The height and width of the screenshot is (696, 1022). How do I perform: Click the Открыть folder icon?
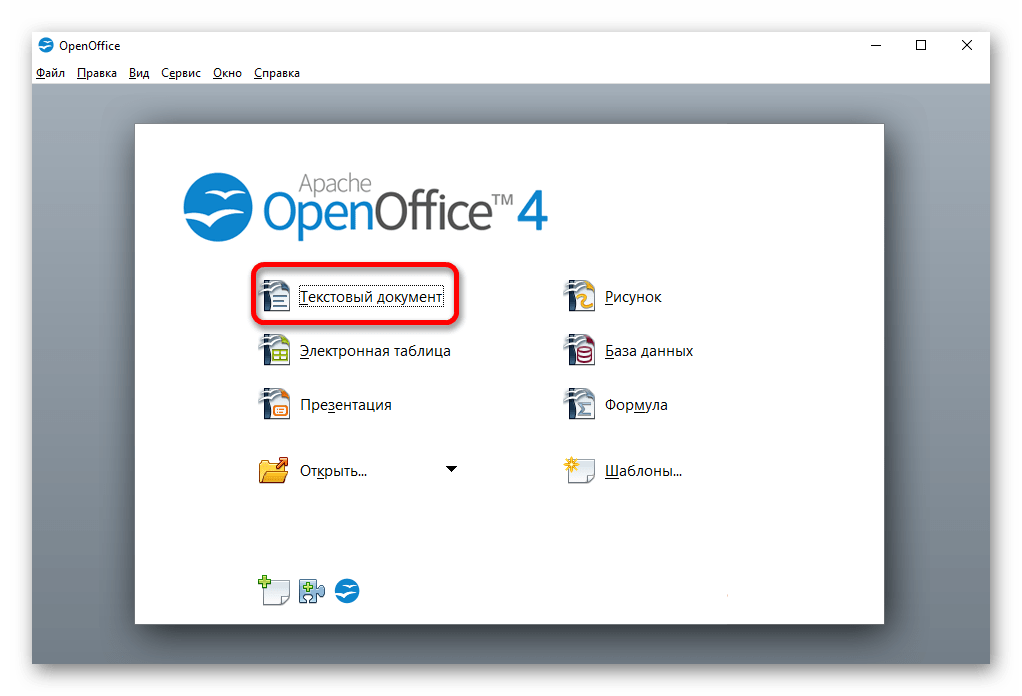coord(274,470)
